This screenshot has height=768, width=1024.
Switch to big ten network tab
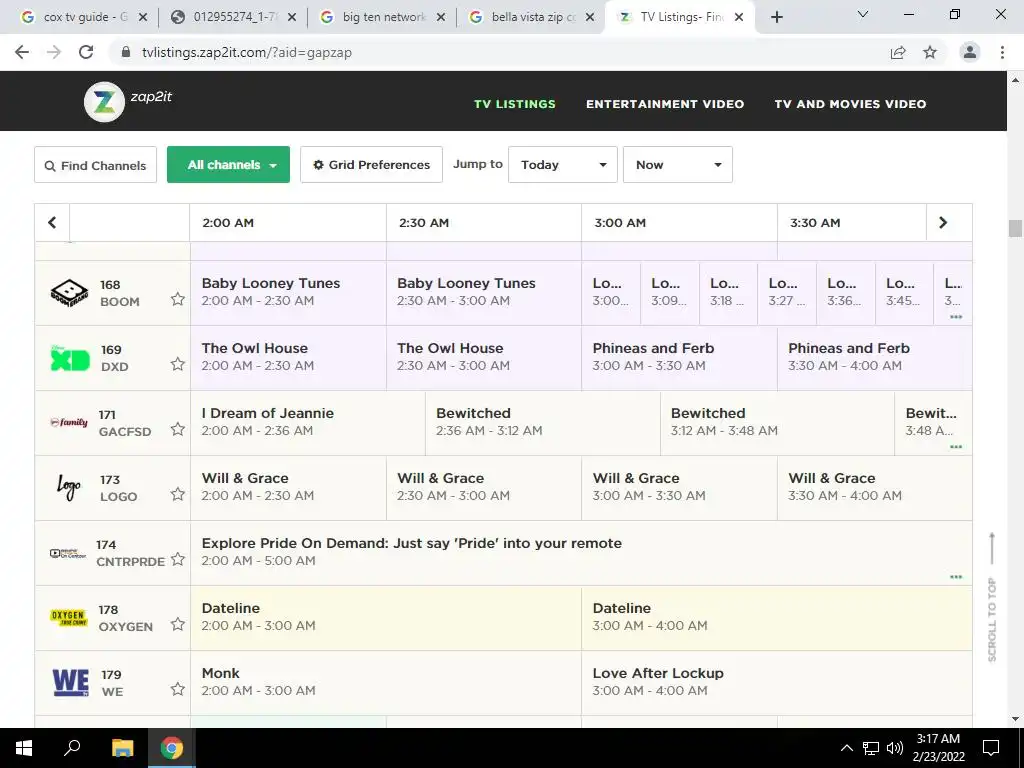(x=384, y=17)
